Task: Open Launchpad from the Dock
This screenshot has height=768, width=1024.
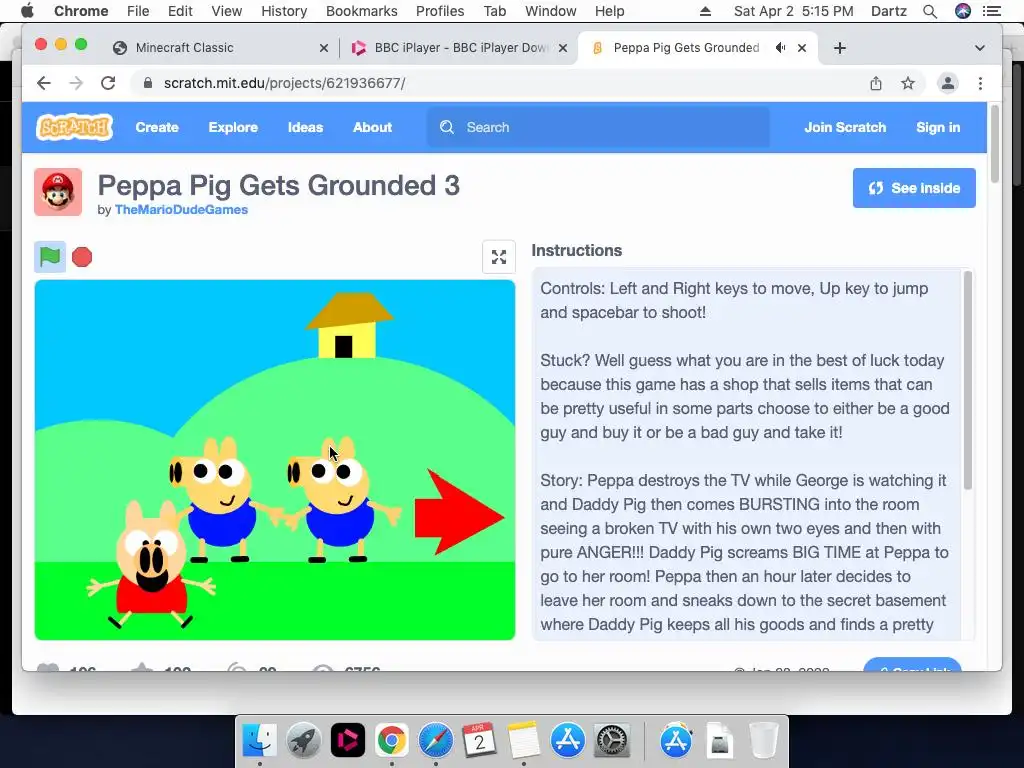Action: point(303,741)
